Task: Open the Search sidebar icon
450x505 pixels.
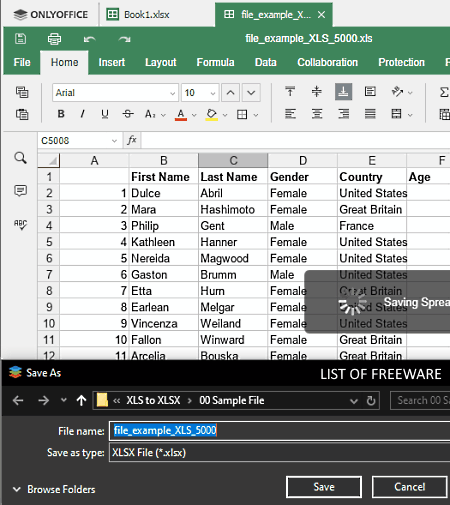Action: pos(20,158)
